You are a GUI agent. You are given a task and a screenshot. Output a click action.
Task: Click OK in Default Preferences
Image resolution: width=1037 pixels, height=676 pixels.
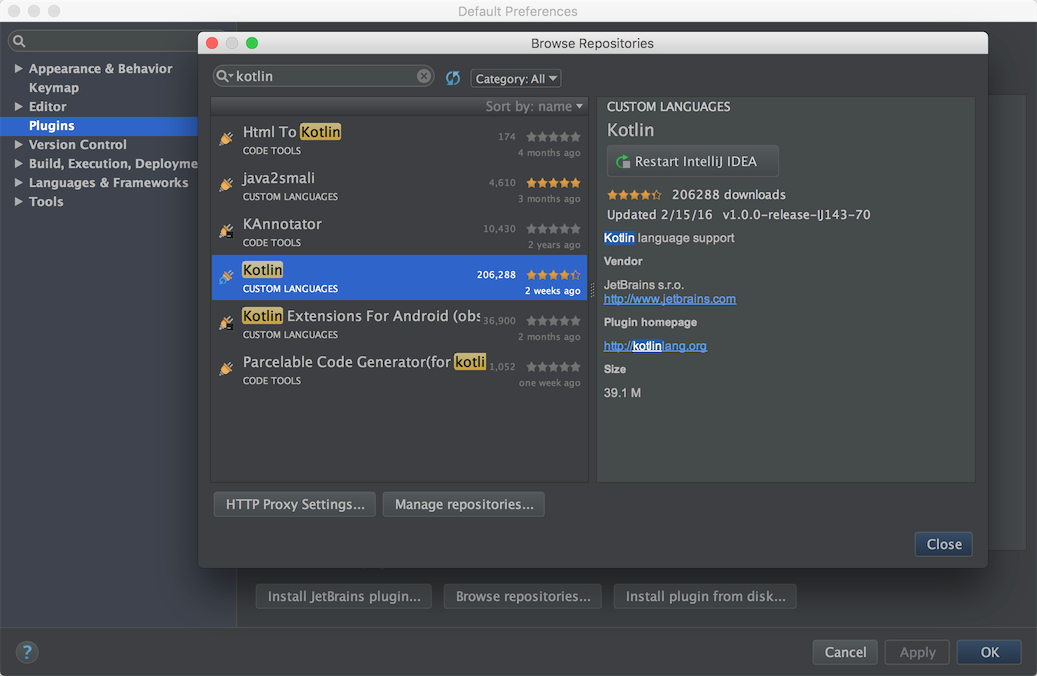tap(989, 652)
